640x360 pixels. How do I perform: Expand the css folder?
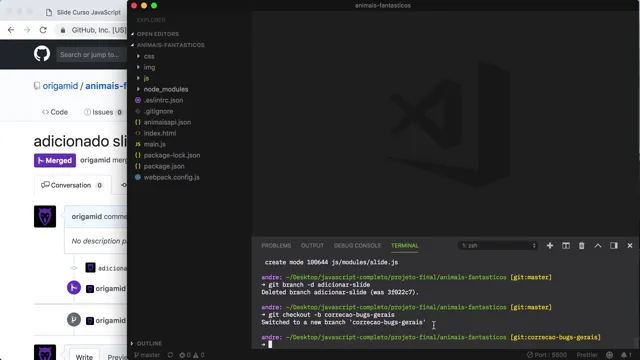pos(149,56)
